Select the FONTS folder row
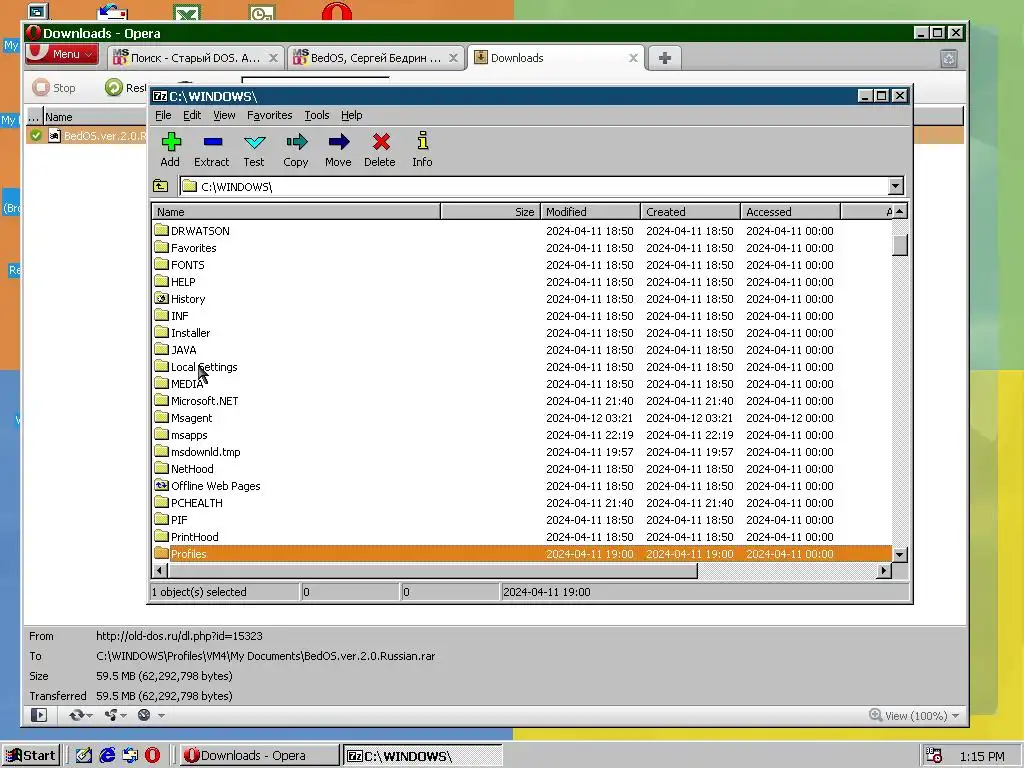1024x768 pixels. click(x=522, y=264)
